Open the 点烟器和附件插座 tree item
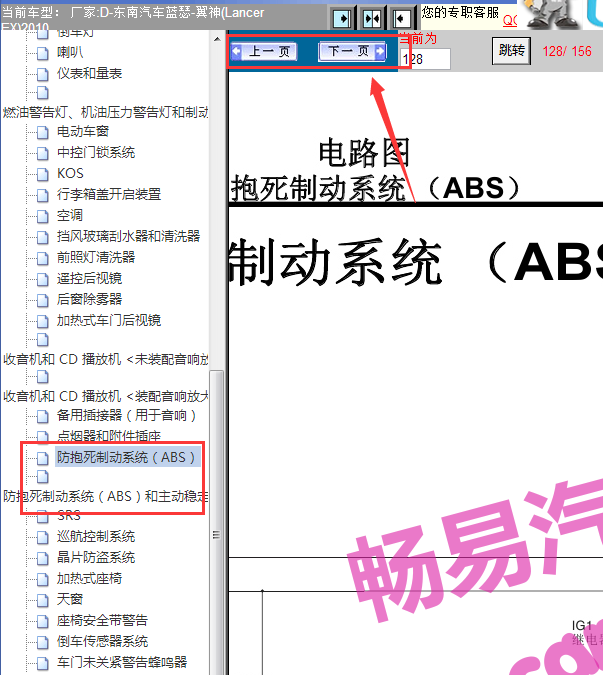 point(109,436)
